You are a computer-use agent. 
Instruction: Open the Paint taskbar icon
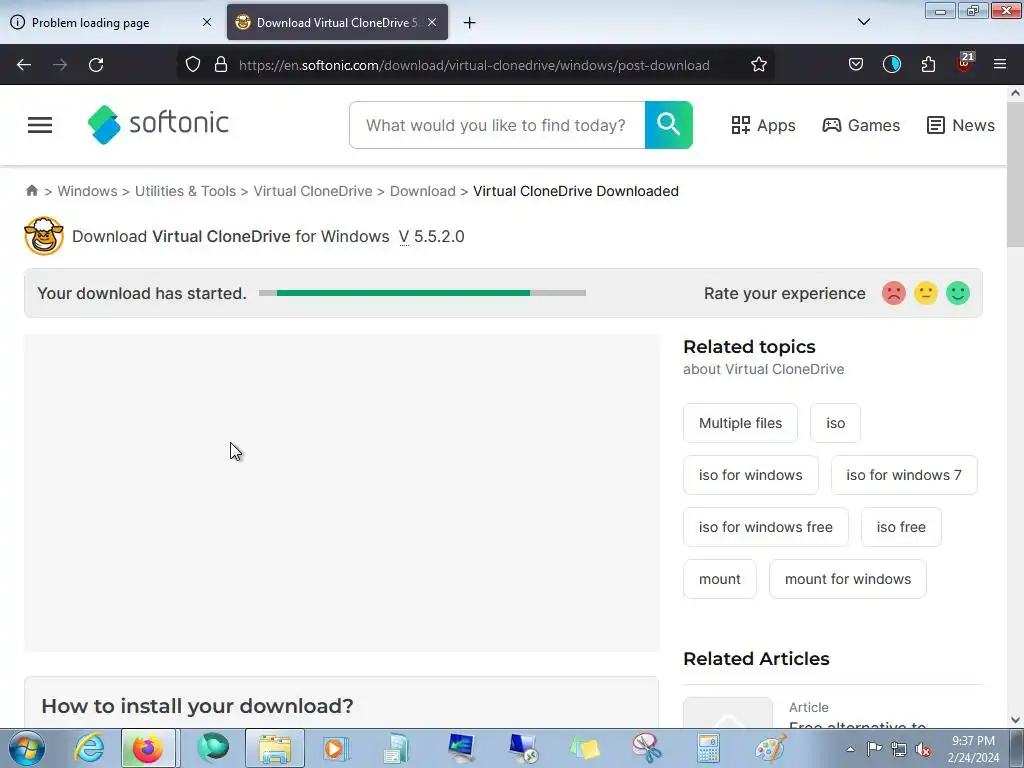[x=771, y=748]
